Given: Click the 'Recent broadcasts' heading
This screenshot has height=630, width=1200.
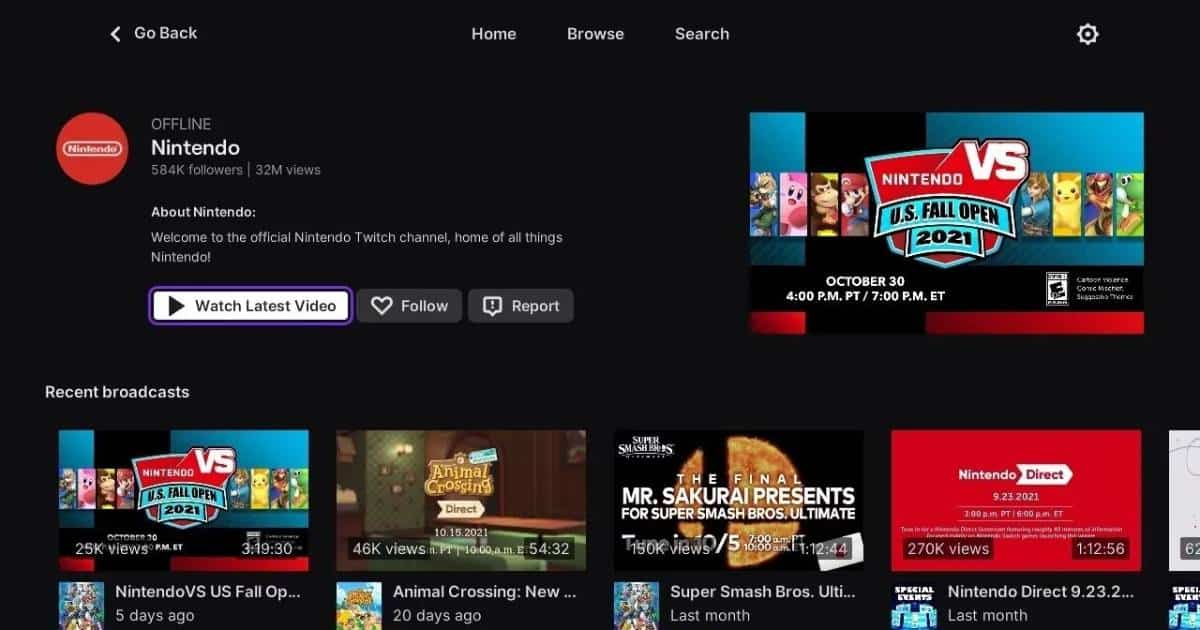Looking at the screenshot, I should pos(117,392).
